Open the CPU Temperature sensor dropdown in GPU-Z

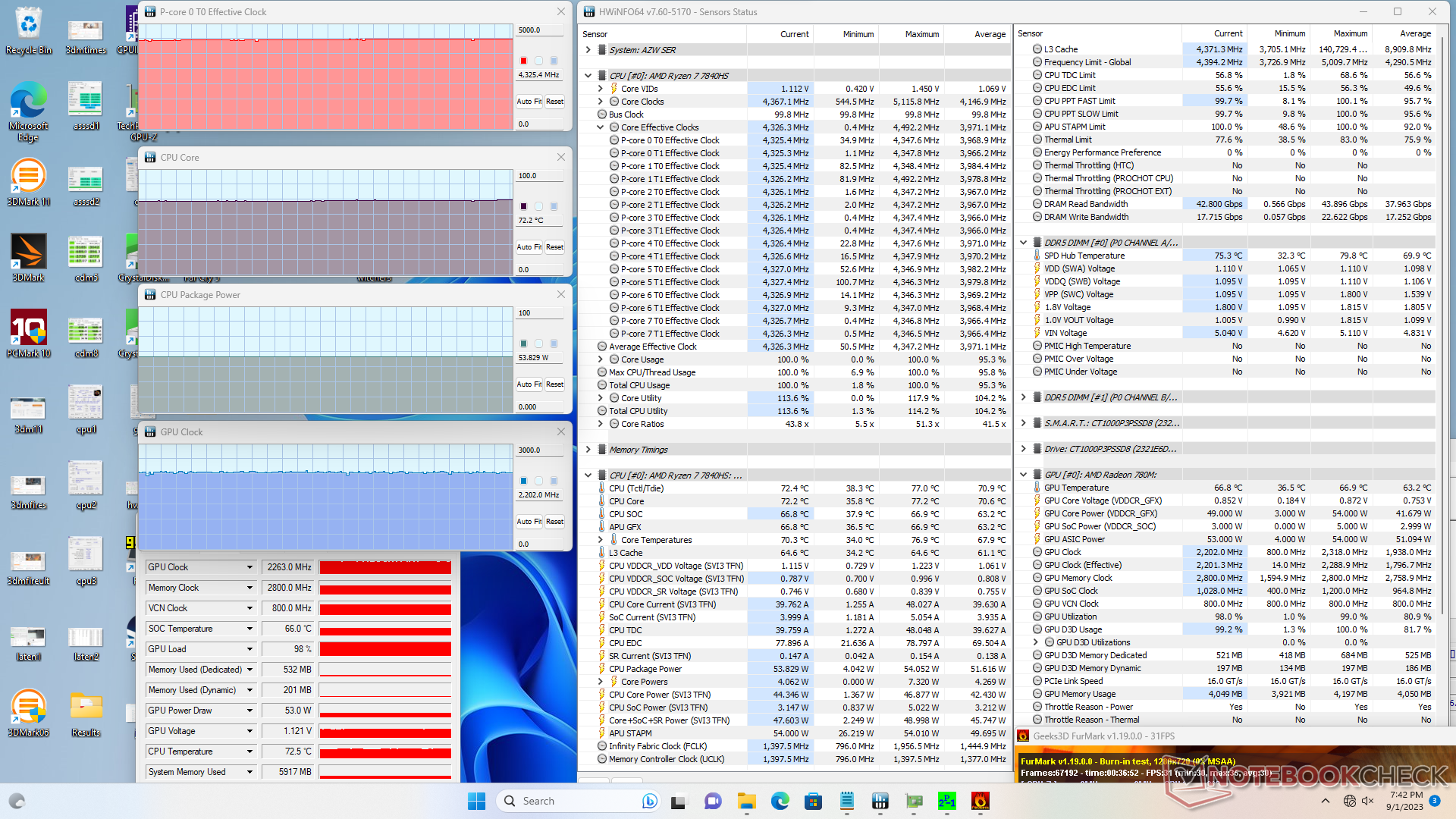click(249, 752)
